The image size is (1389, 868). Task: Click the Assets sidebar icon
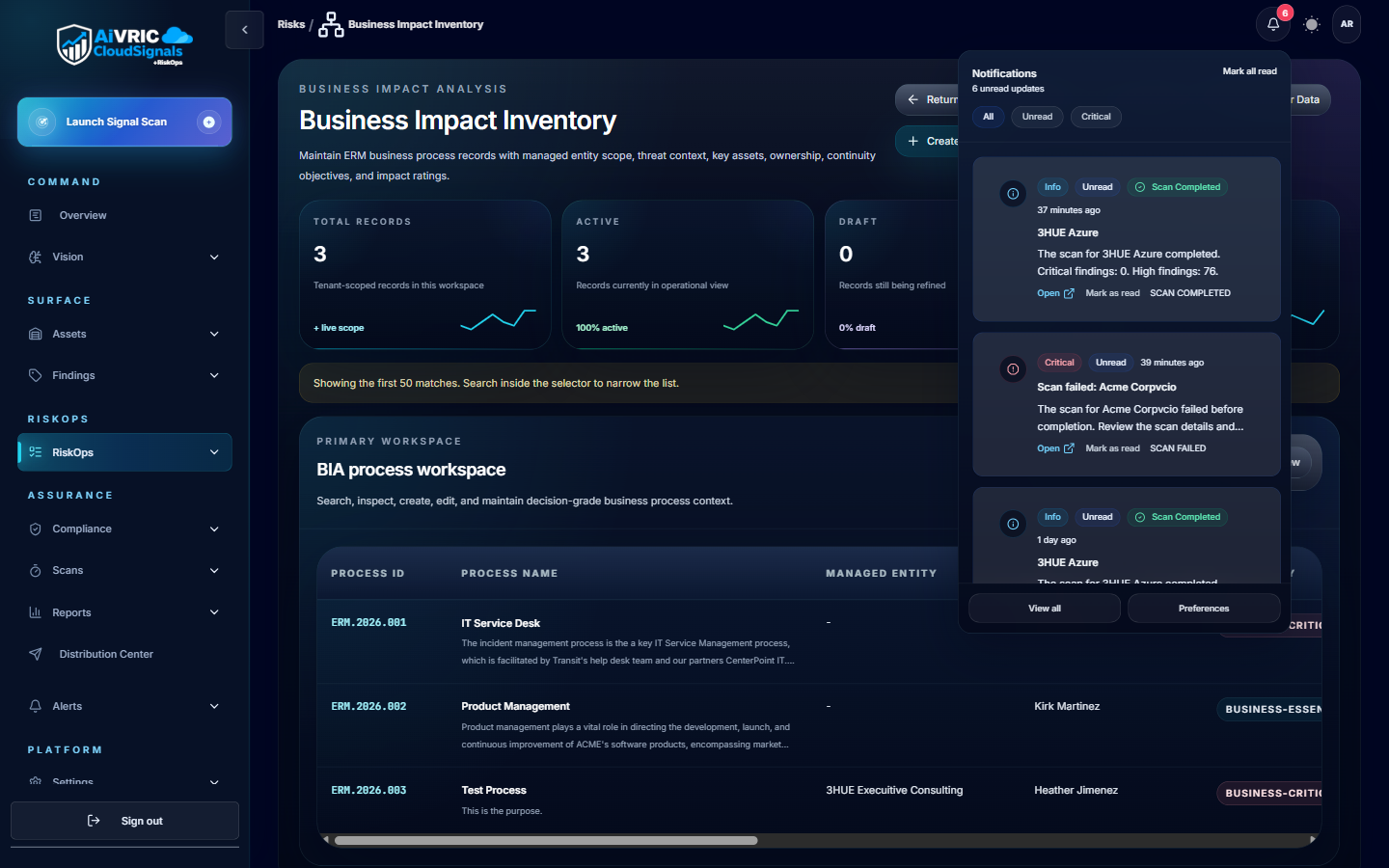[x=36, y=334]
